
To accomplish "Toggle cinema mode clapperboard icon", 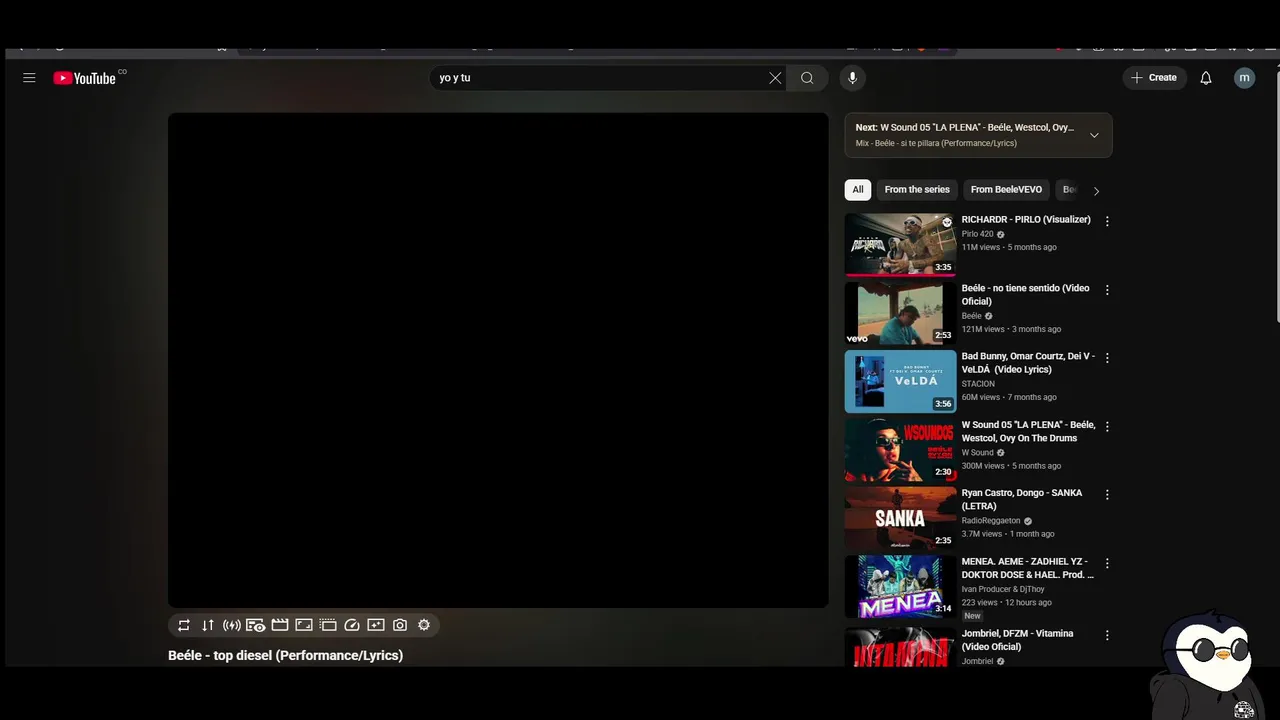I will point(280,625).
